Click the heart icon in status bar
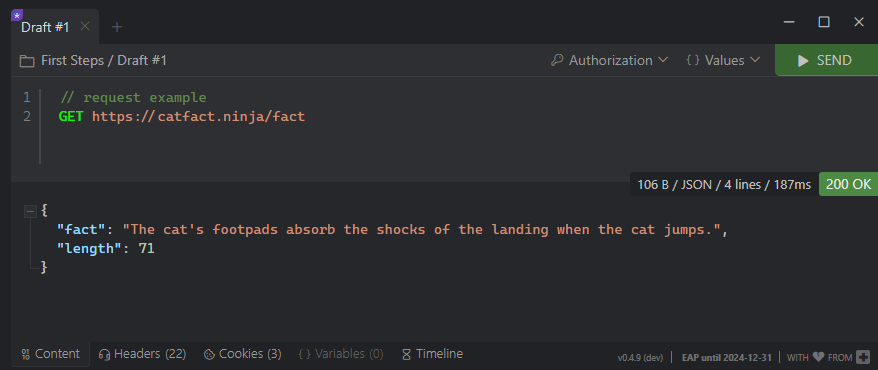 (818, 357)
